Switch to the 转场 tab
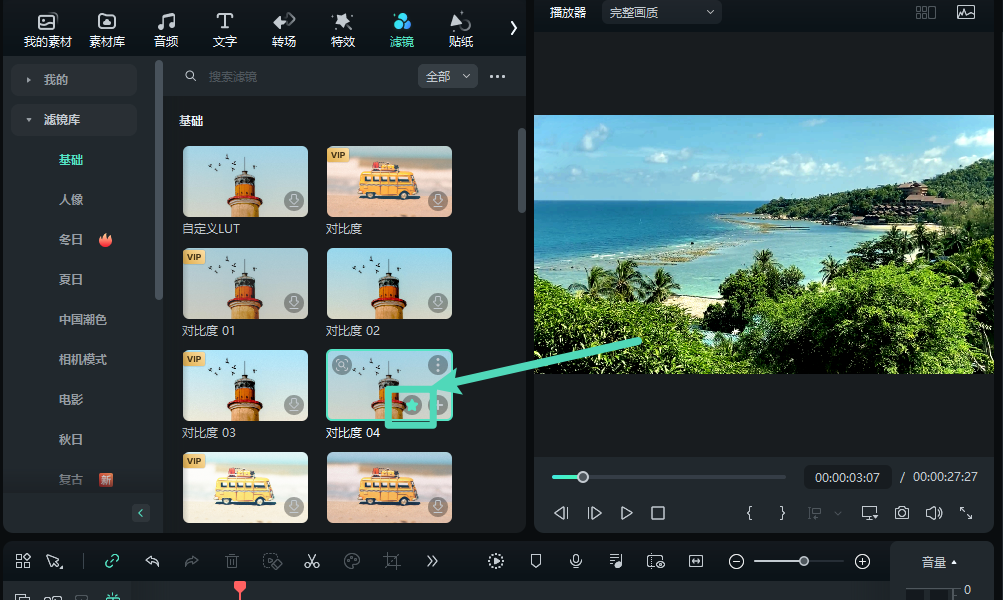This screenshot has width=1003, height=600. coord(284,30)
